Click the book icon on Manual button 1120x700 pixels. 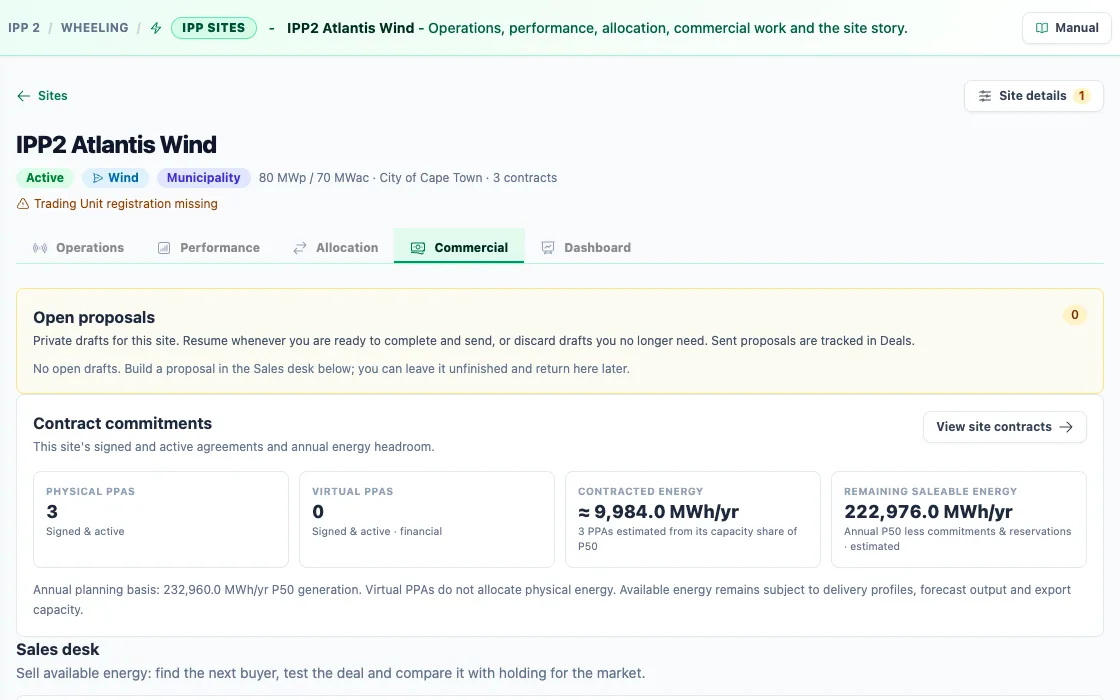point(1042,28)
